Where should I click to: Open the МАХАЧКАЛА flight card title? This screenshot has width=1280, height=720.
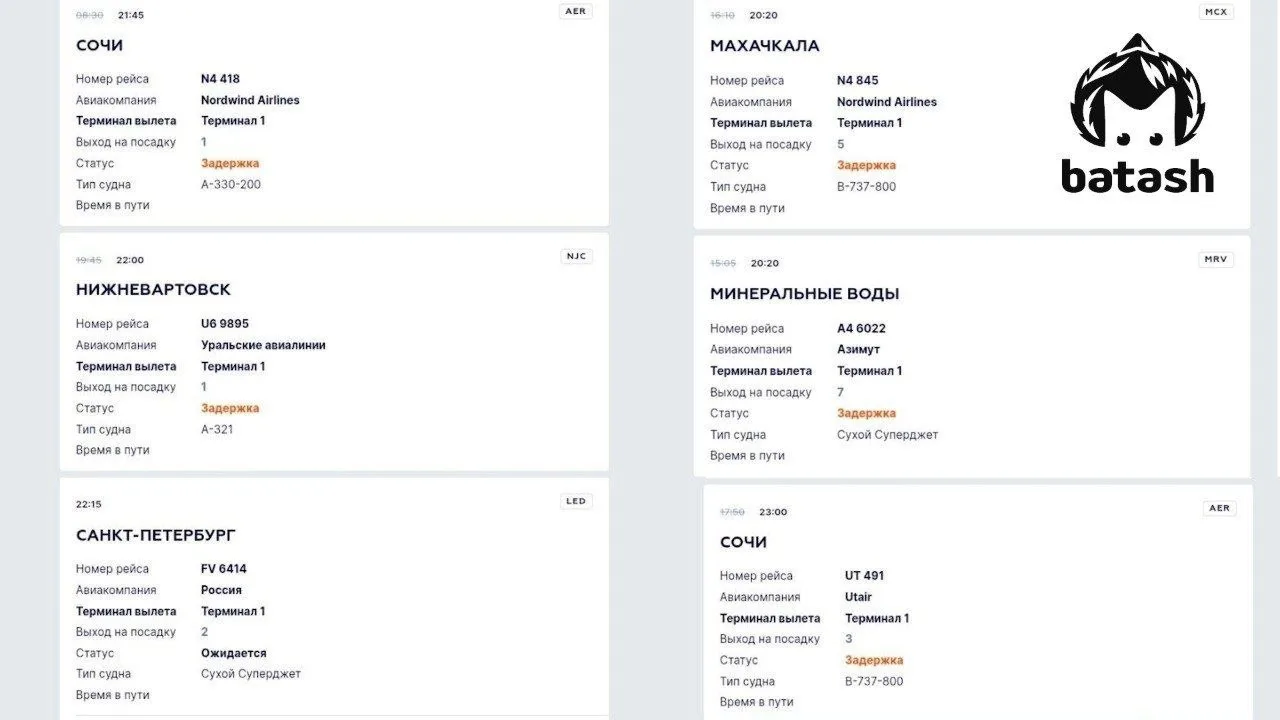coord(765,46)
